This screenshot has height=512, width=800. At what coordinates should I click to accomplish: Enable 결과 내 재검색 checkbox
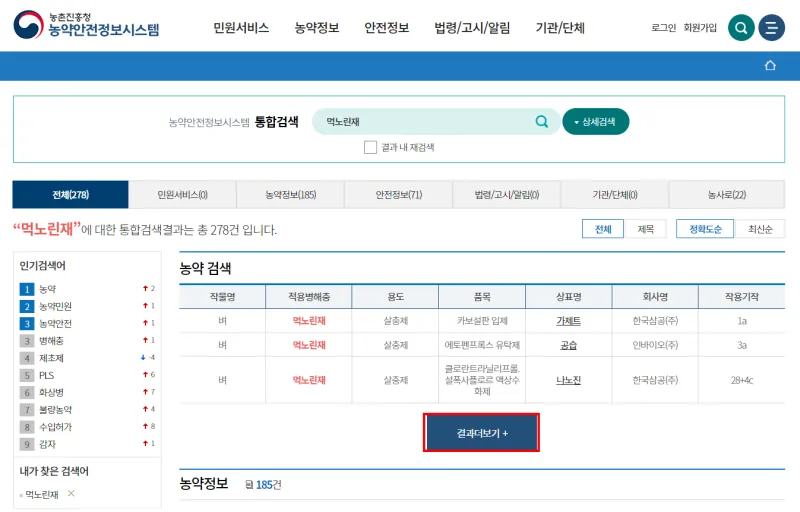(371, 147)
